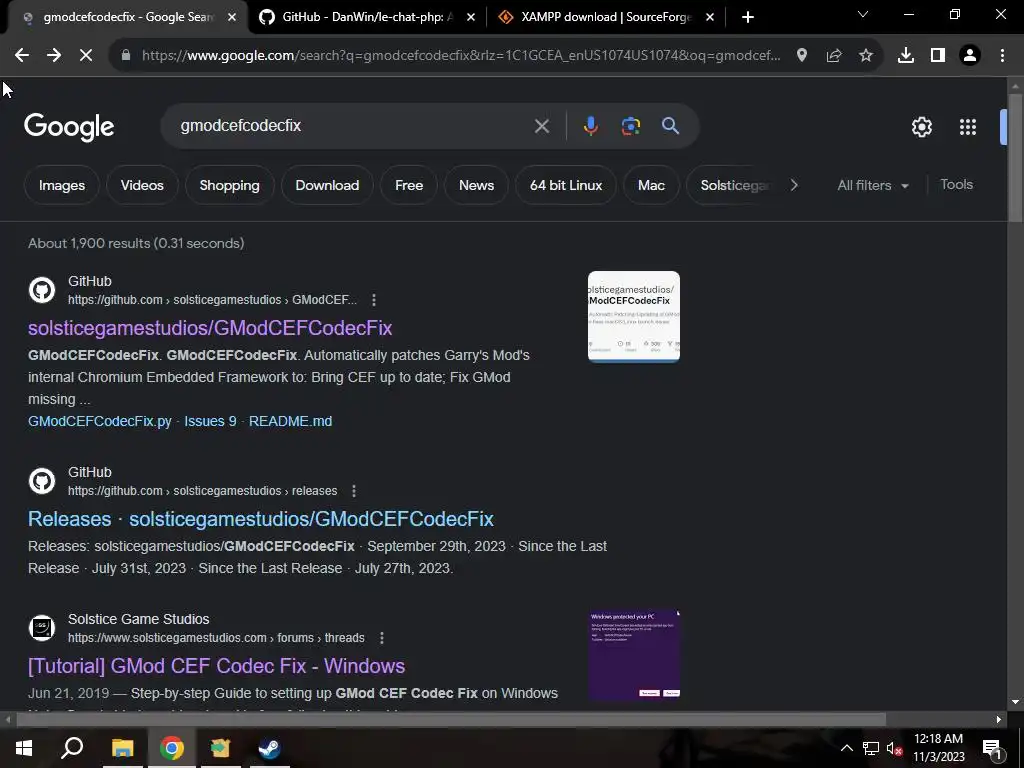This screenshot has width=1024, height=768.
Task: Open the Tools button
Action: coord(956,185)
